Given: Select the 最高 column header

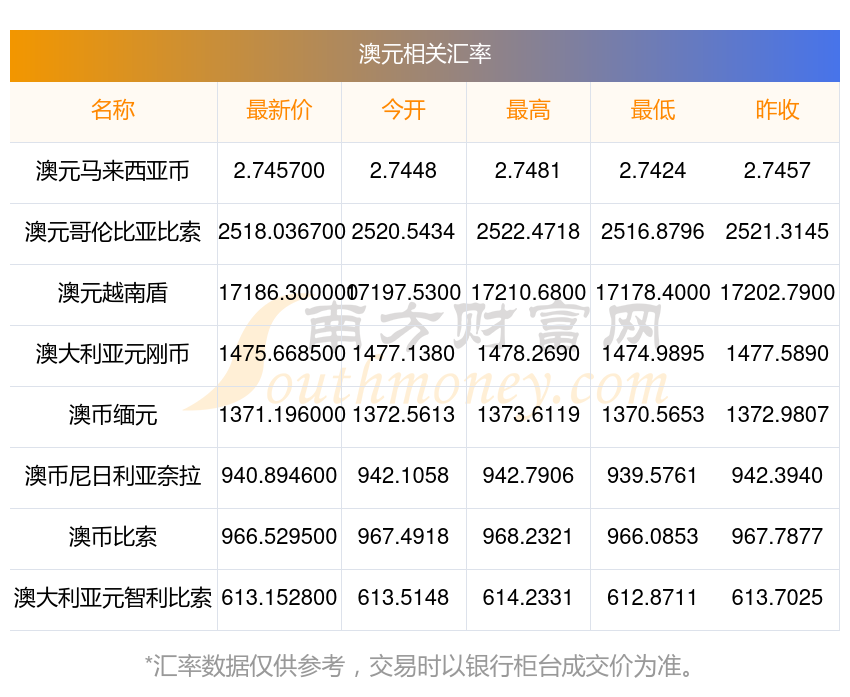Looking at the screenshot, I should [528, 110].
